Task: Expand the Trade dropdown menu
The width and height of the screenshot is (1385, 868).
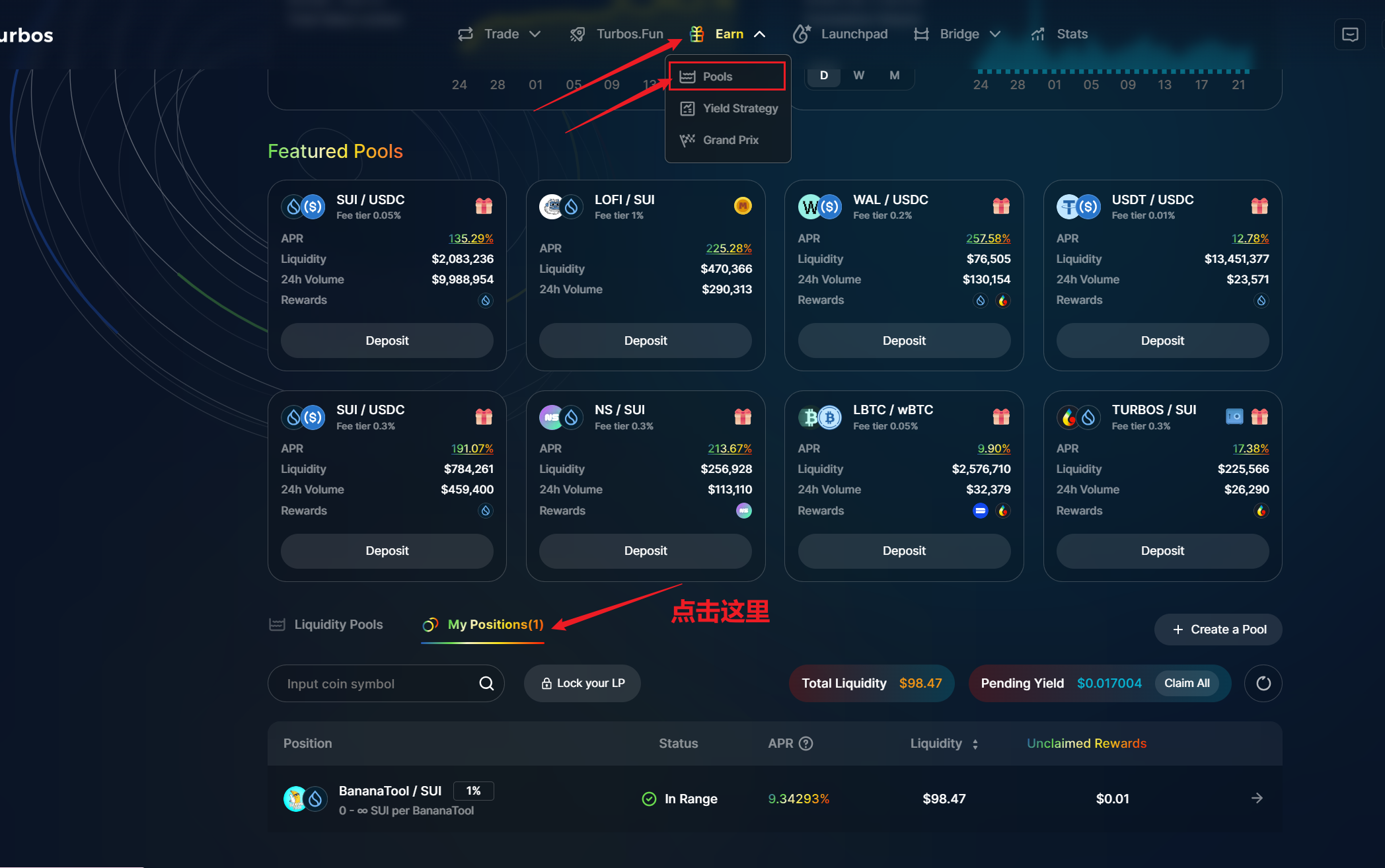Action: click(x=500, y=34)
